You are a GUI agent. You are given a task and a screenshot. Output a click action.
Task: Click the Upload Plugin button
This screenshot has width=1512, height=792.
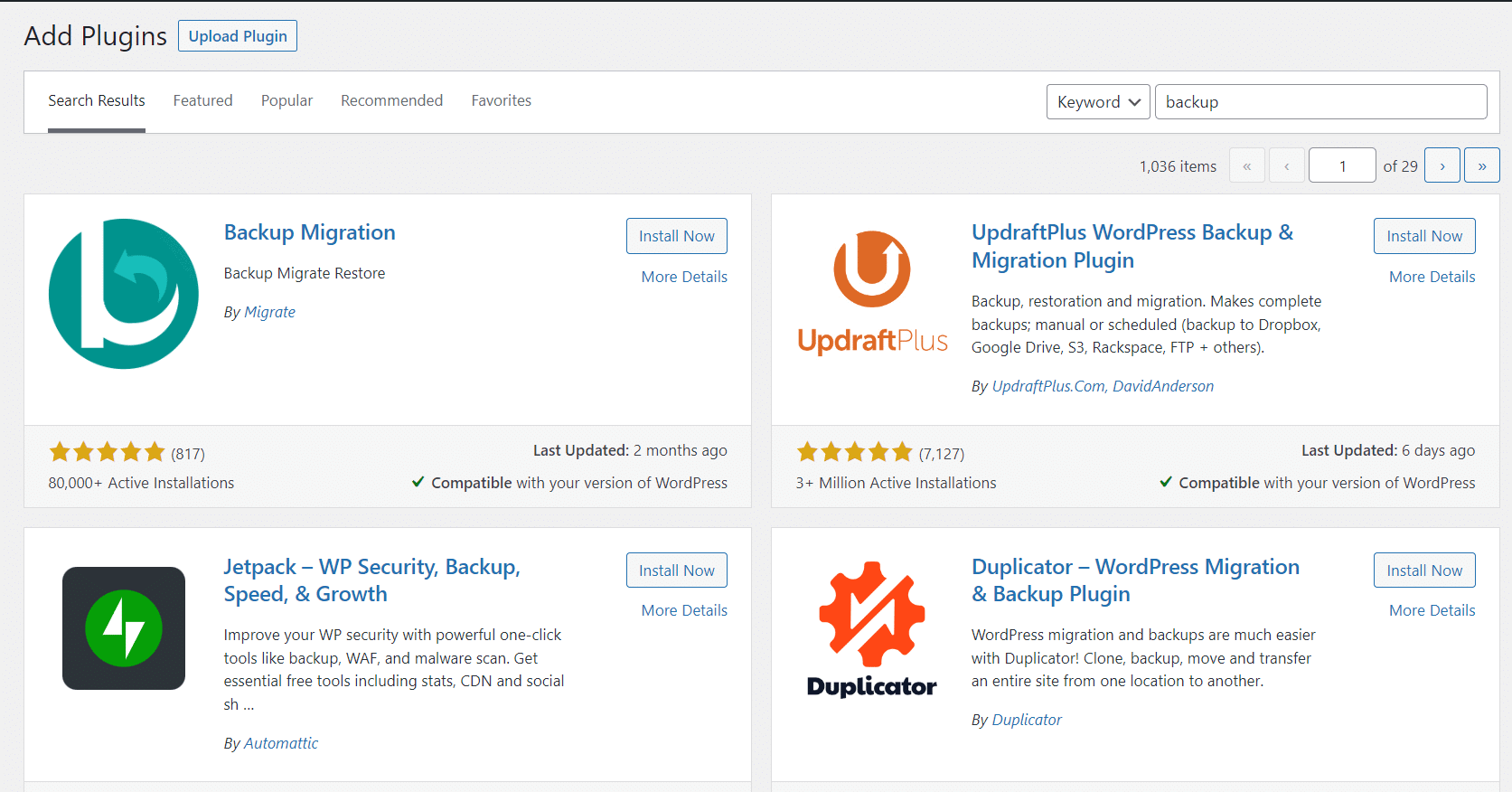pyautogui.click(x=238, y=36)
